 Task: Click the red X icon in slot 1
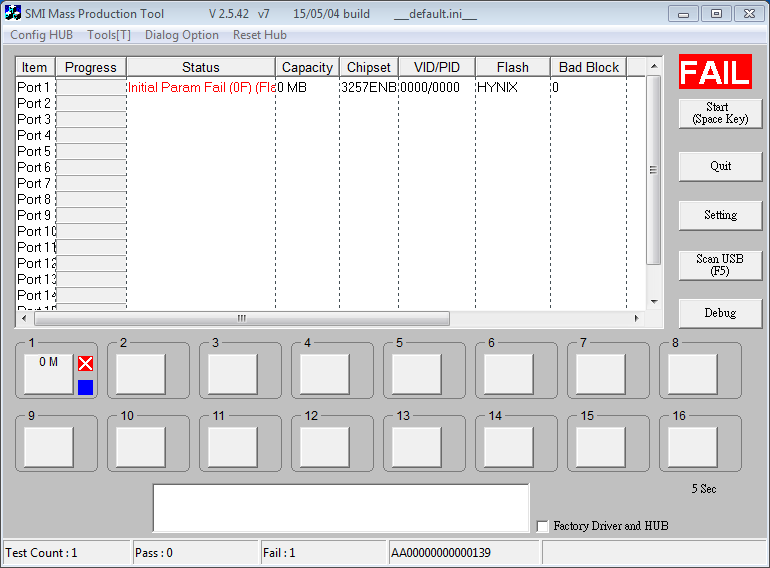click(x=85, y=364)
